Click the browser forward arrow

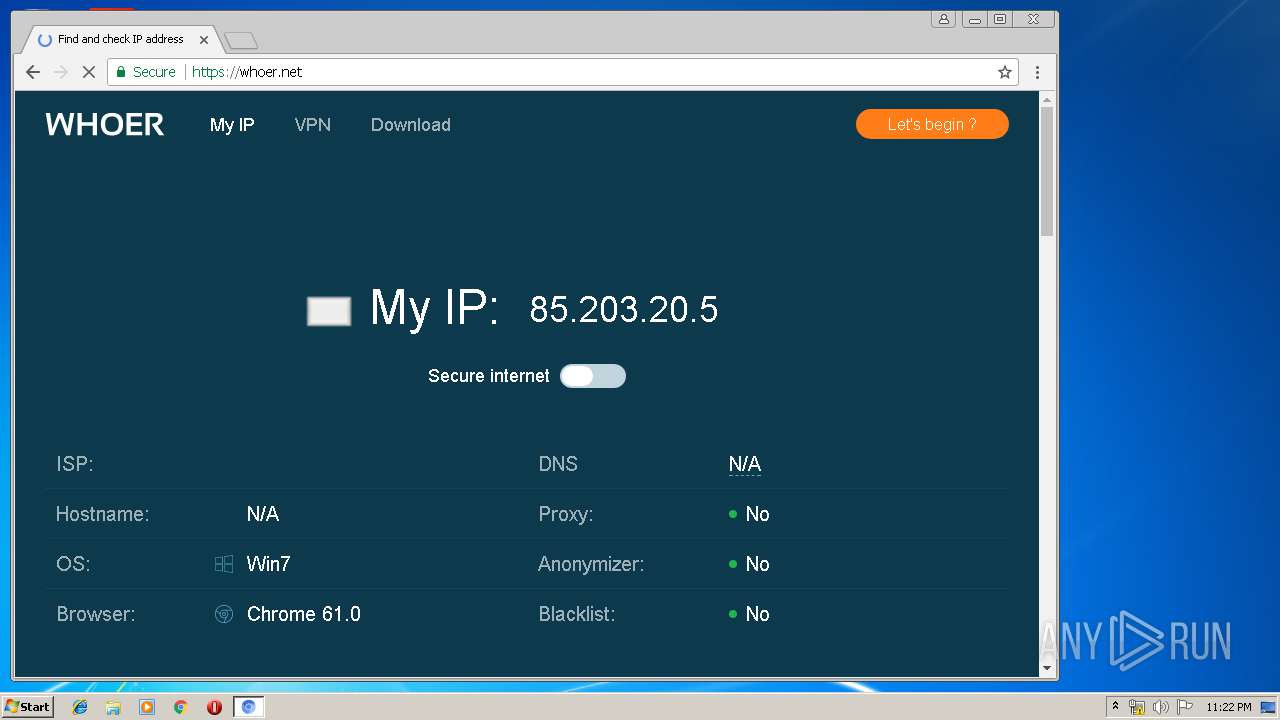60,72
